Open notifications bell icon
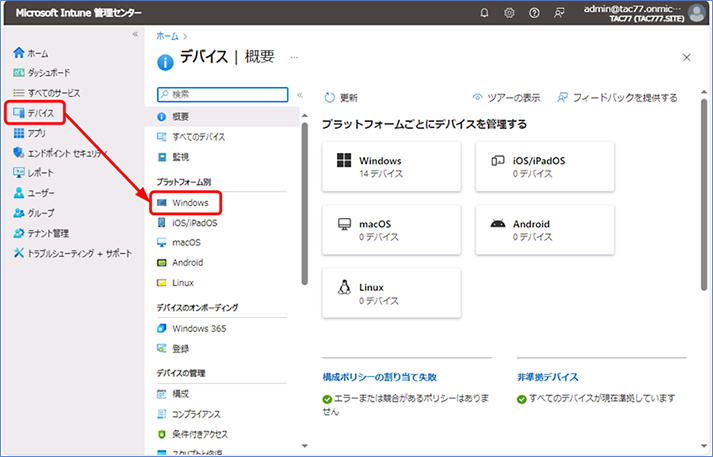 [x=484, y=13]
